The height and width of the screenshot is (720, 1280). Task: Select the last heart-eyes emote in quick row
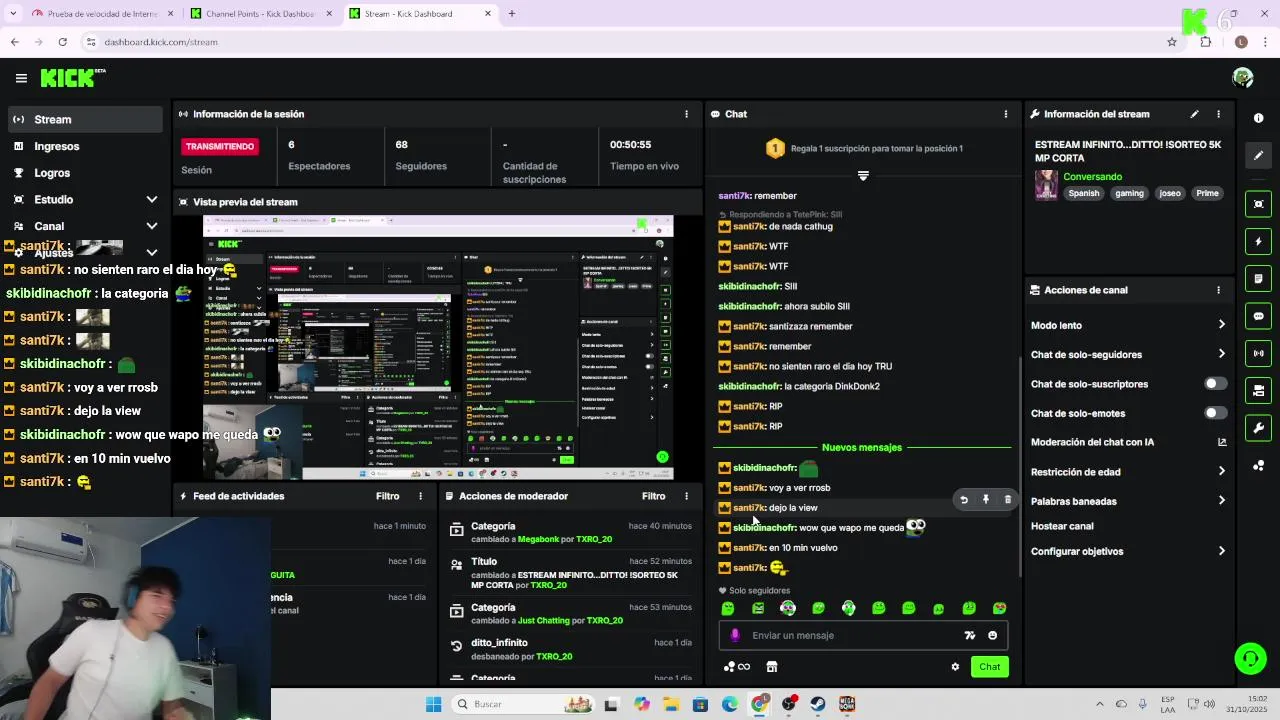(999, 608)
